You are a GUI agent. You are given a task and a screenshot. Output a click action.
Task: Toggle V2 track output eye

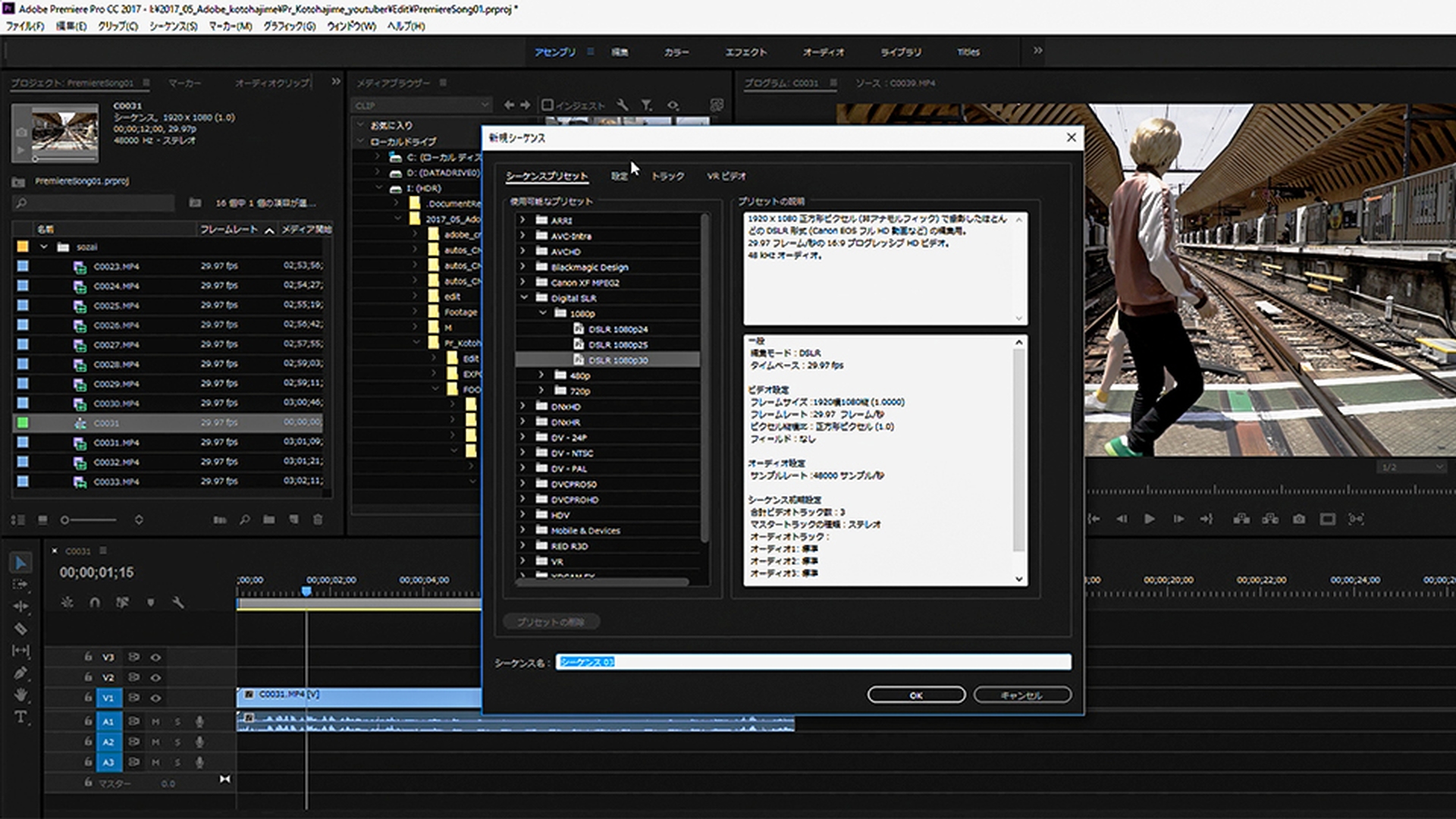155,678
